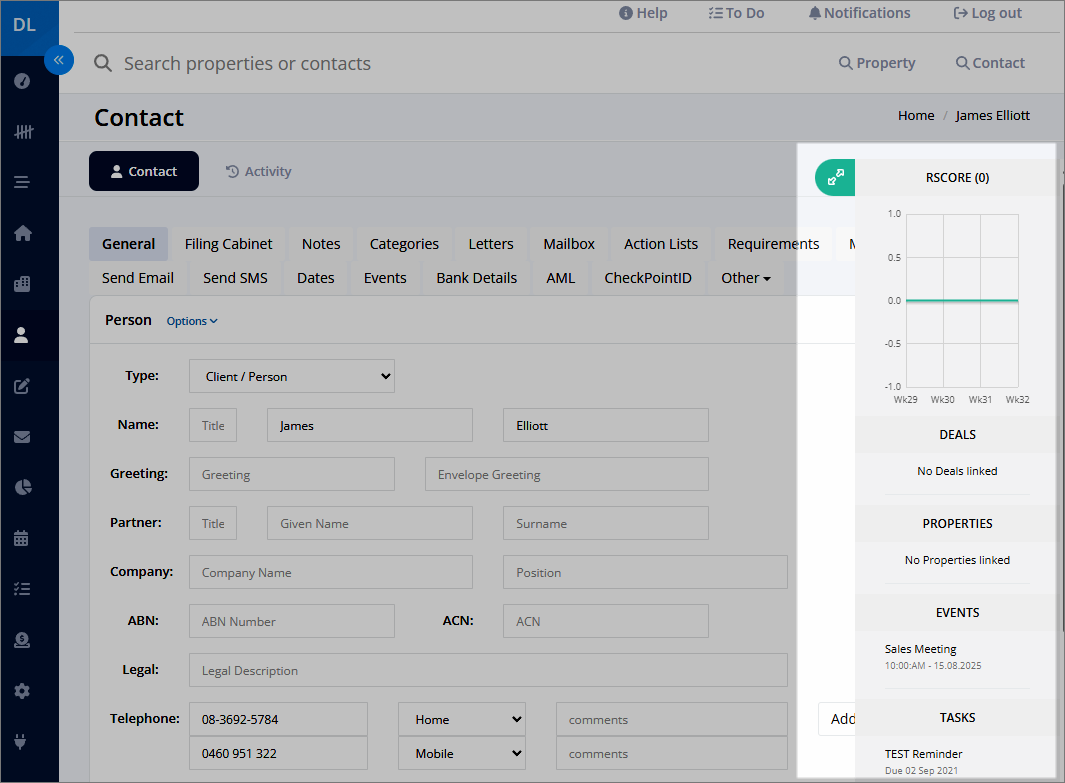Open the Sales Meeting event

click(920, 649)
